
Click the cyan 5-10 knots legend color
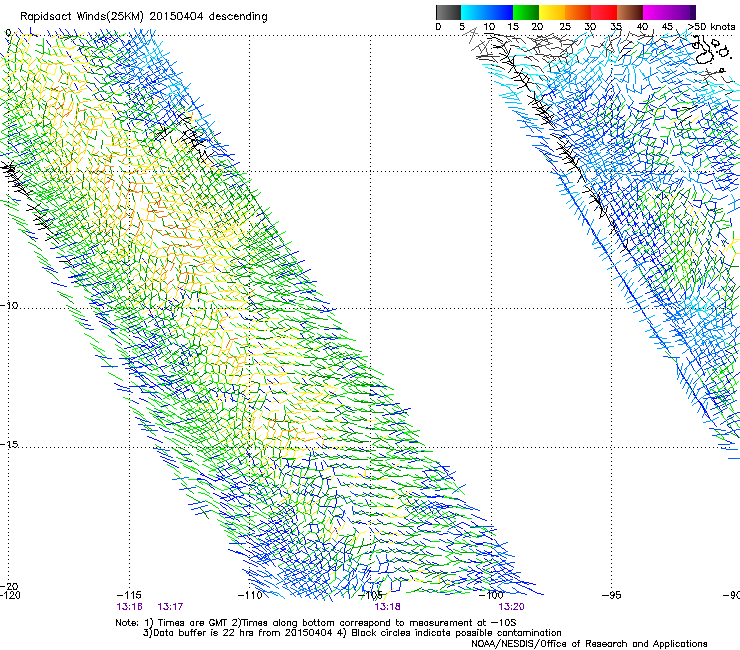click(474, 12)
